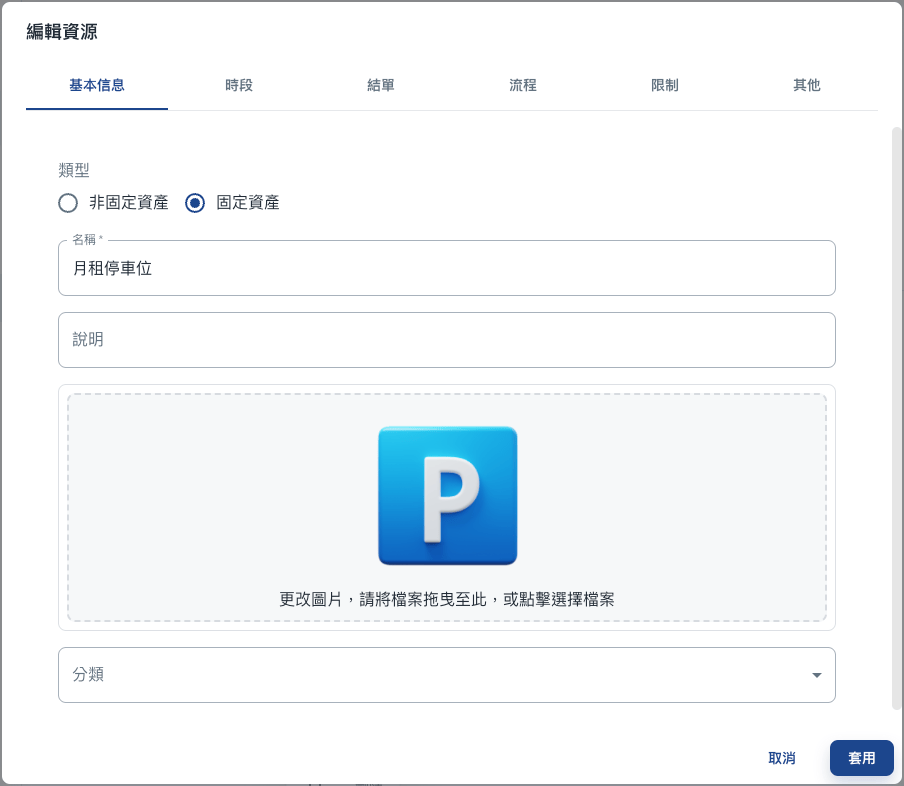Go to the 結單 tab
The height and width of the screenshot is (786, 904).
click(381, 86)
